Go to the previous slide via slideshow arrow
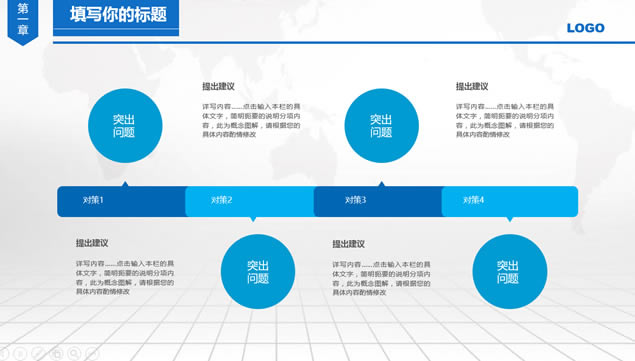 click(x=2, y=354)
